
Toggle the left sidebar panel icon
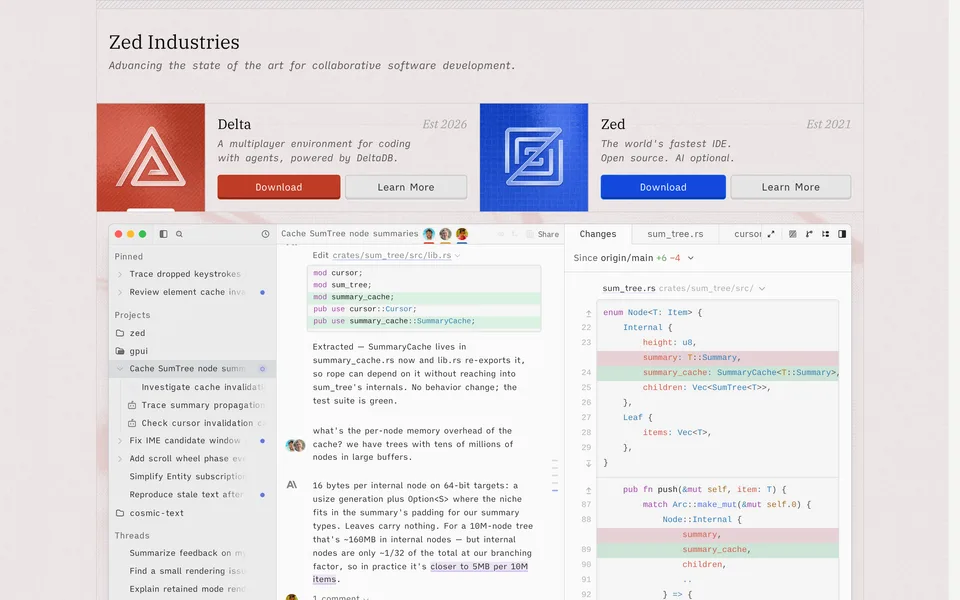point(163,234)
